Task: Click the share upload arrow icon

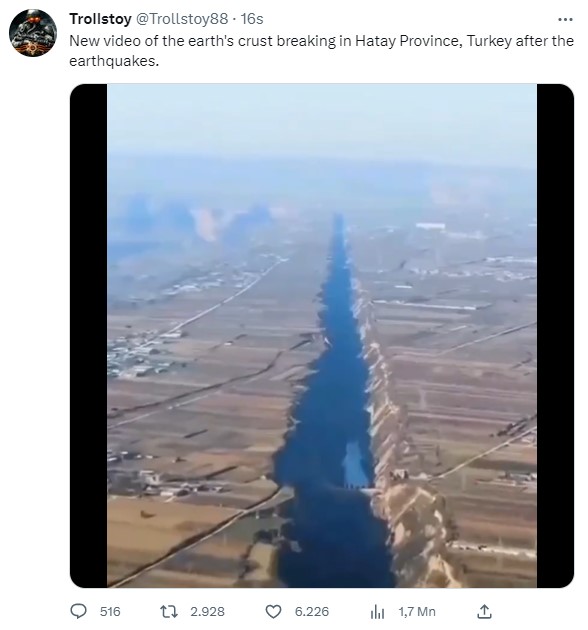Action: tap(485, 612)
